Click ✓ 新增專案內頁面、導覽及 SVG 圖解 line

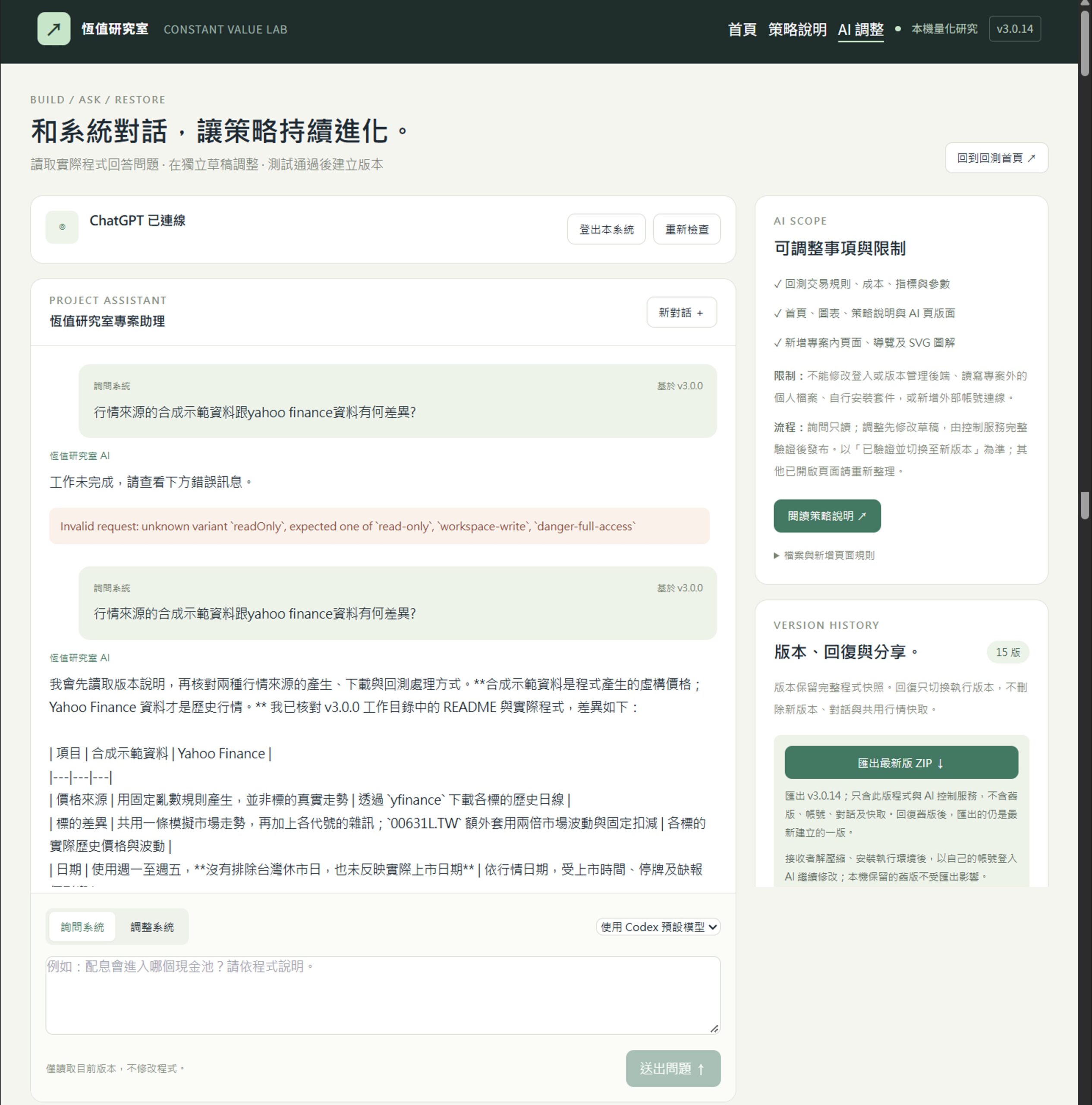pos(864,343)
